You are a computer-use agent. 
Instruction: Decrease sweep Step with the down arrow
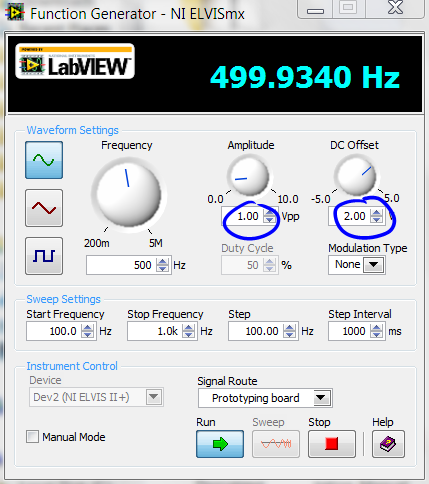tap(289, 335)
